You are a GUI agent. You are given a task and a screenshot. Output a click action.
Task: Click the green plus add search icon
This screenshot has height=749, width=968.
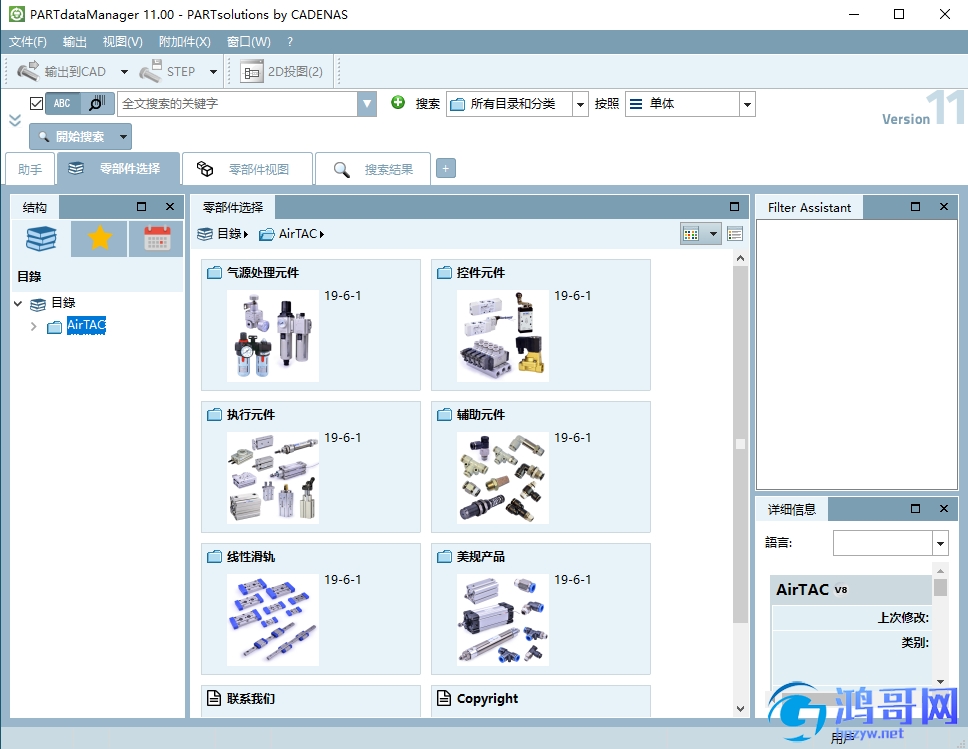pos(398,103)
